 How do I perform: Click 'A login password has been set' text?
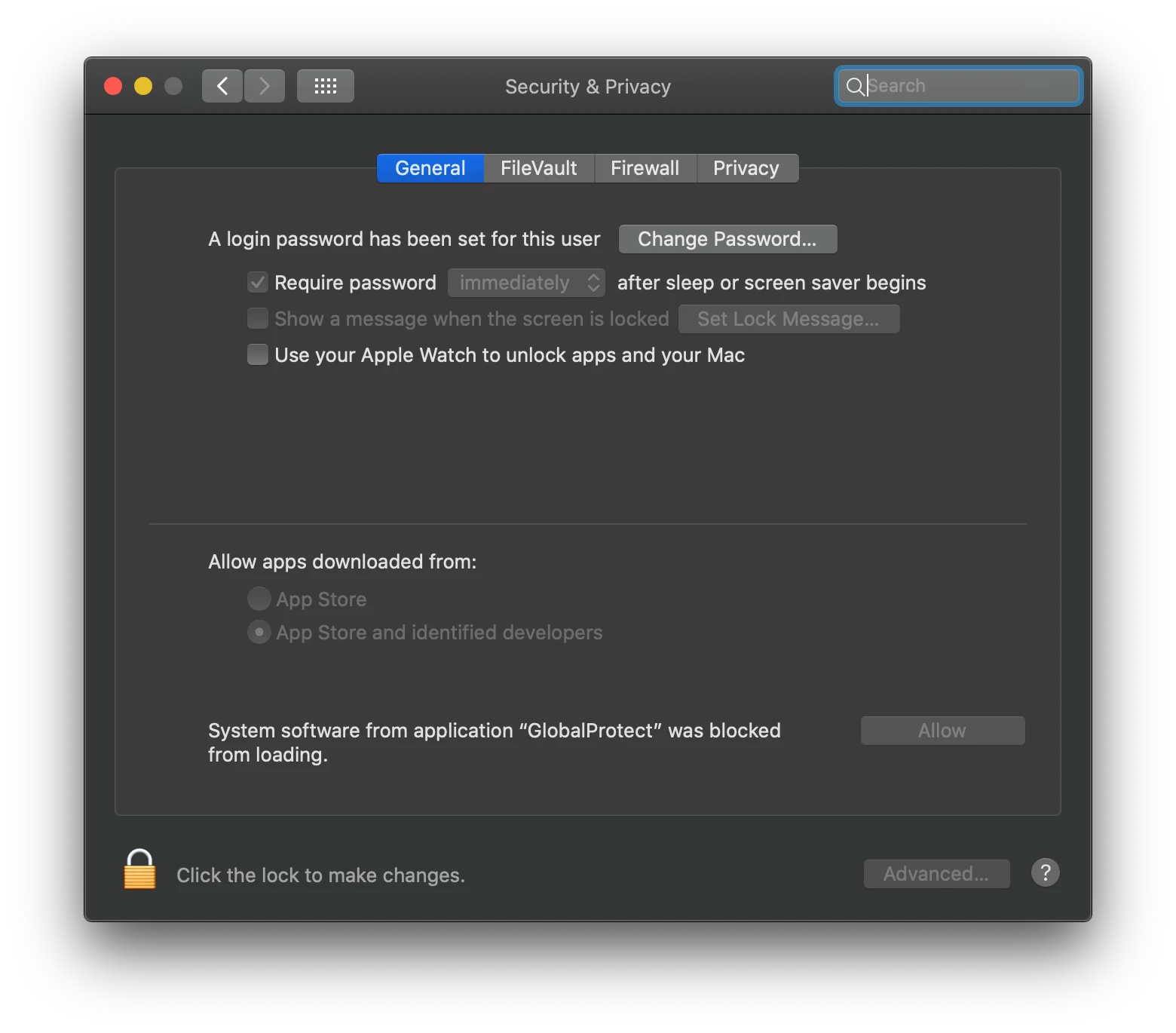coord(404,239)
